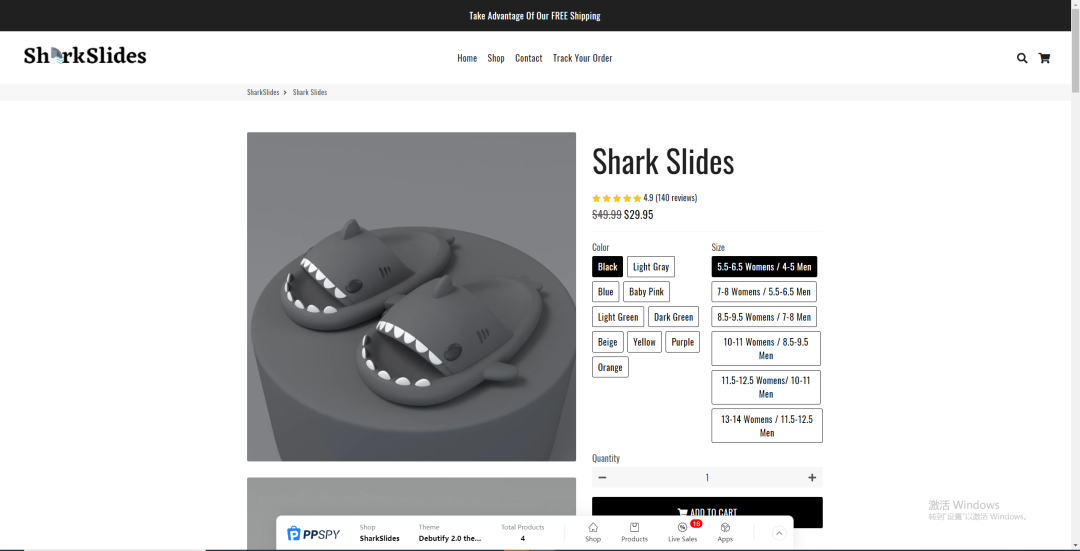Select Orange color option
The width and height of the screenshot is (1080, 551).
coord(610,367)
